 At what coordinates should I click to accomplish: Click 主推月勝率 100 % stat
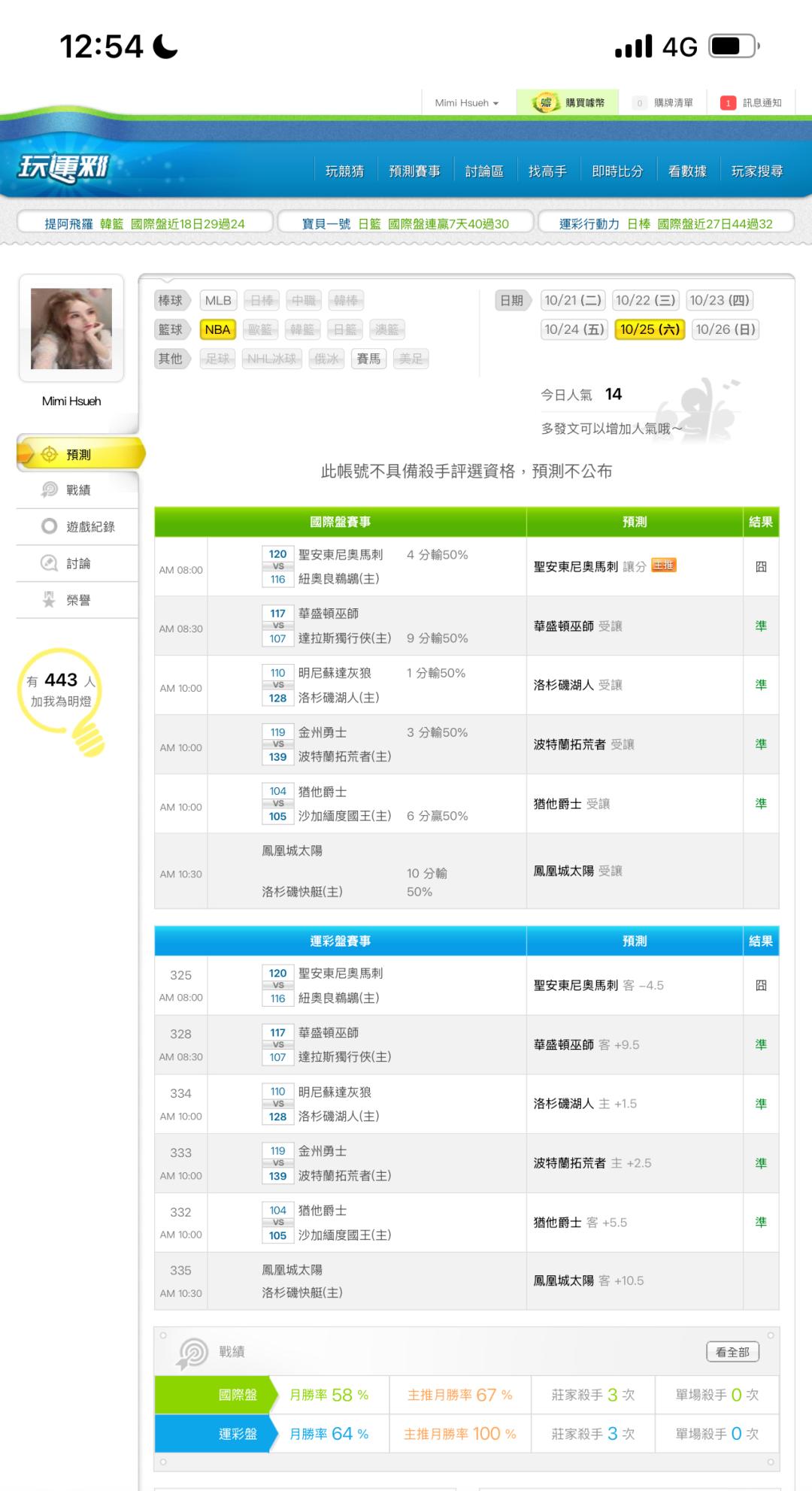[460, 1434]
